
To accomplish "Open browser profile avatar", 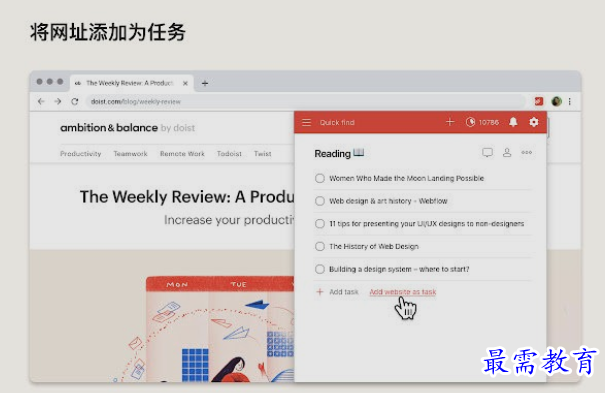I will coord(556,101).
